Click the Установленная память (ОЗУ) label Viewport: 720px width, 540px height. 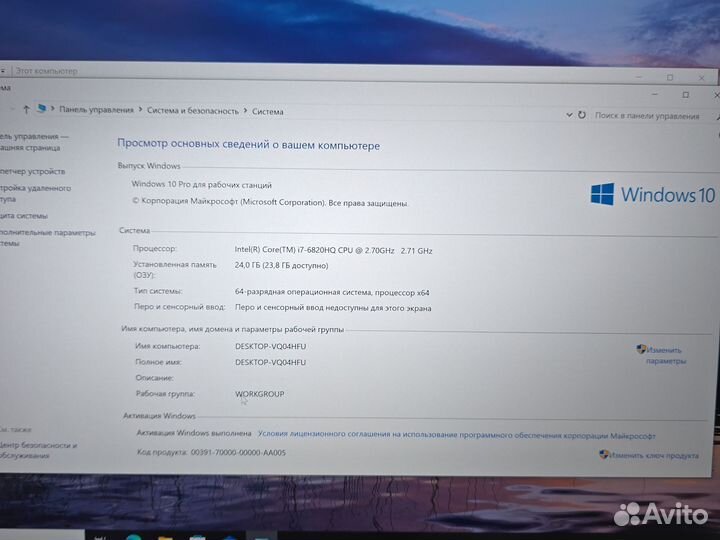174,270
